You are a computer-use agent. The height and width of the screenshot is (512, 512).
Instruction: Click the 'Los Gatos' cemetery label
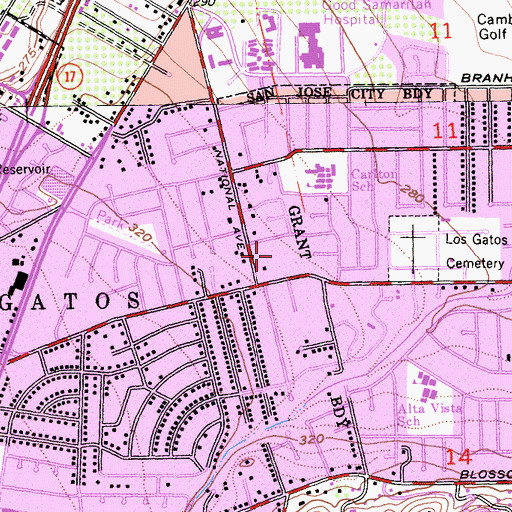tap(477, 240)
